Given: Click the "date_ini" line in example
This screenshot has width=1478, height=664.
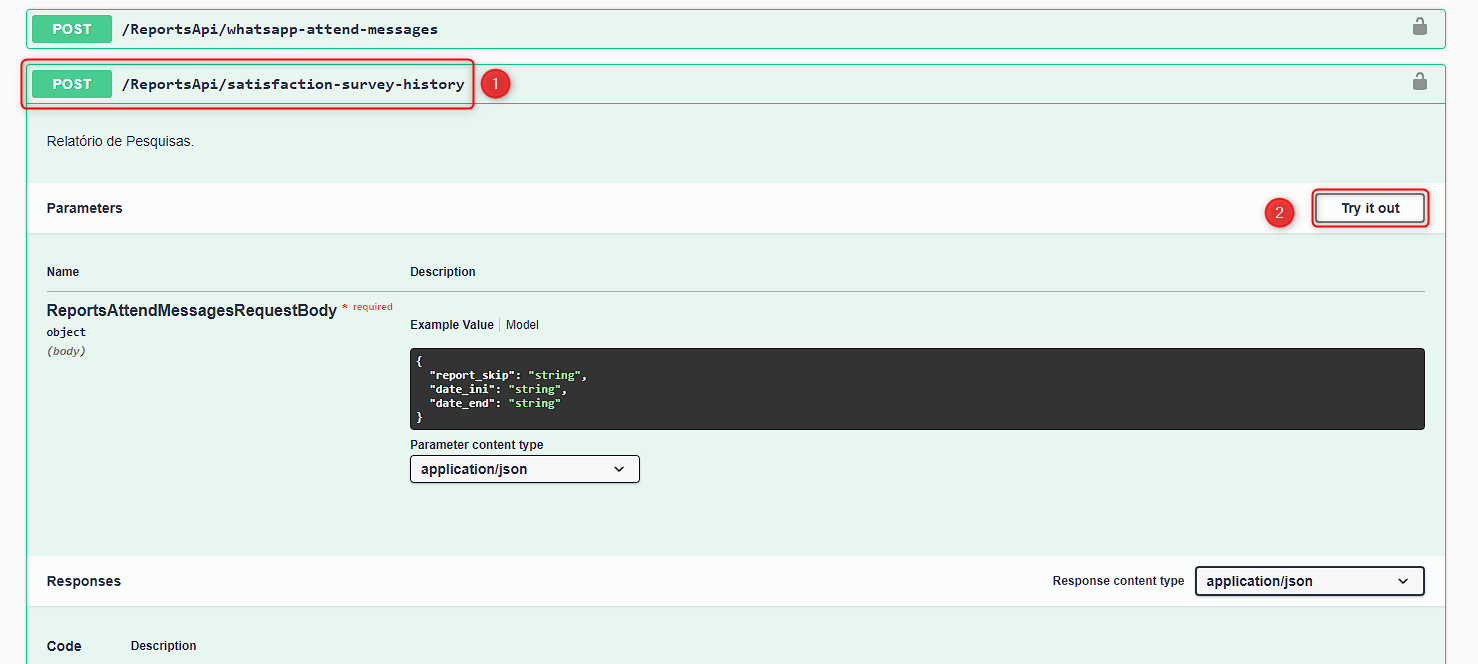Looking at the screenshot, I should click(x=498, y=389).
